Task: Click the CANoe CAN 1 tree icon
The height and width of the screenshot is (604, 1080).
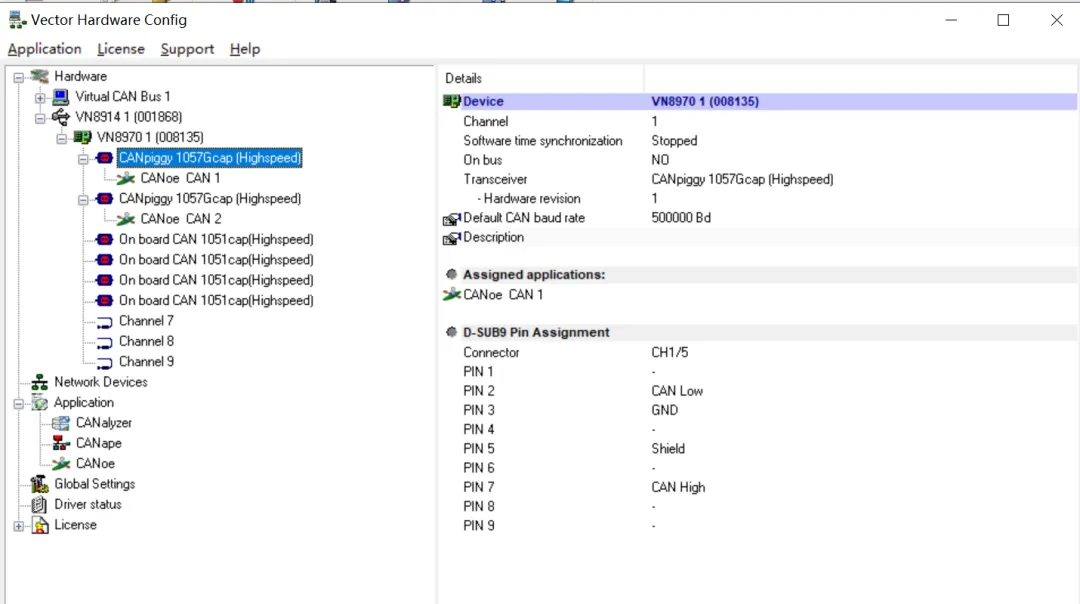Action: (125, 178)
